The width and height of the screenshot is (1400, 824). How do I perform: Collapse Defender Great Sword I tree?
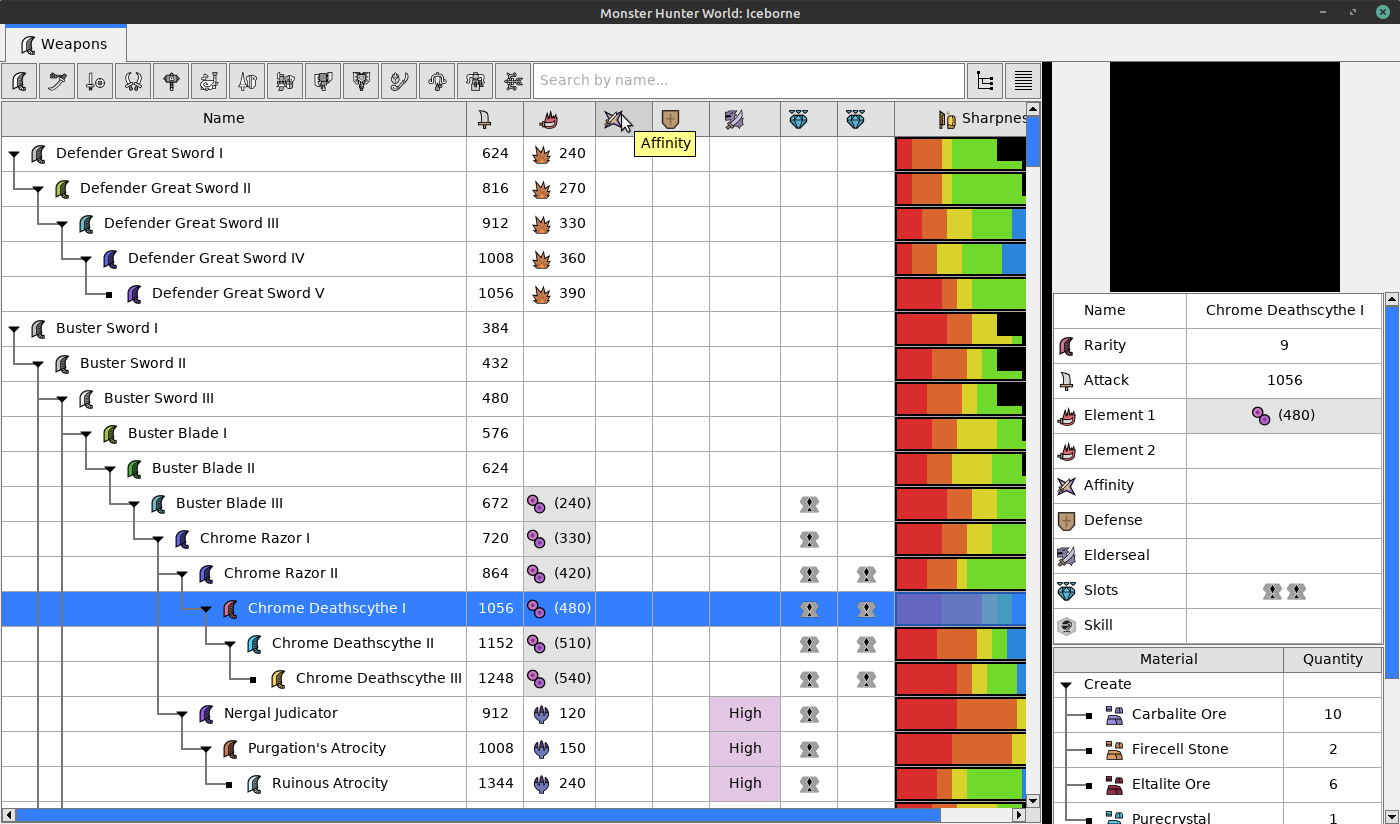click(14, 154)
